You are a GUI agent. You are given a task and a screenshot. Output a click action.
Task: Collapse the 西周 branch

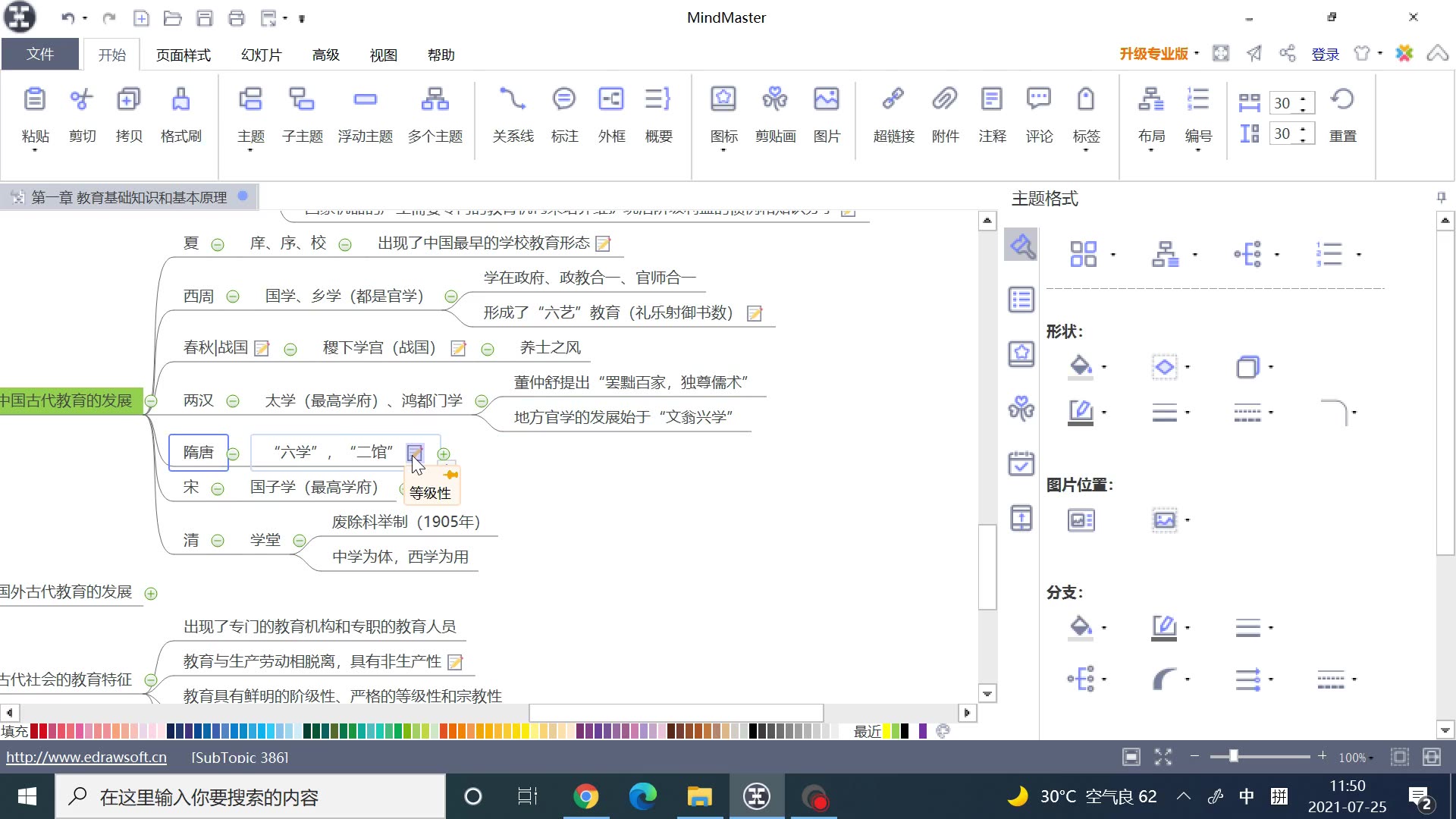233,297
